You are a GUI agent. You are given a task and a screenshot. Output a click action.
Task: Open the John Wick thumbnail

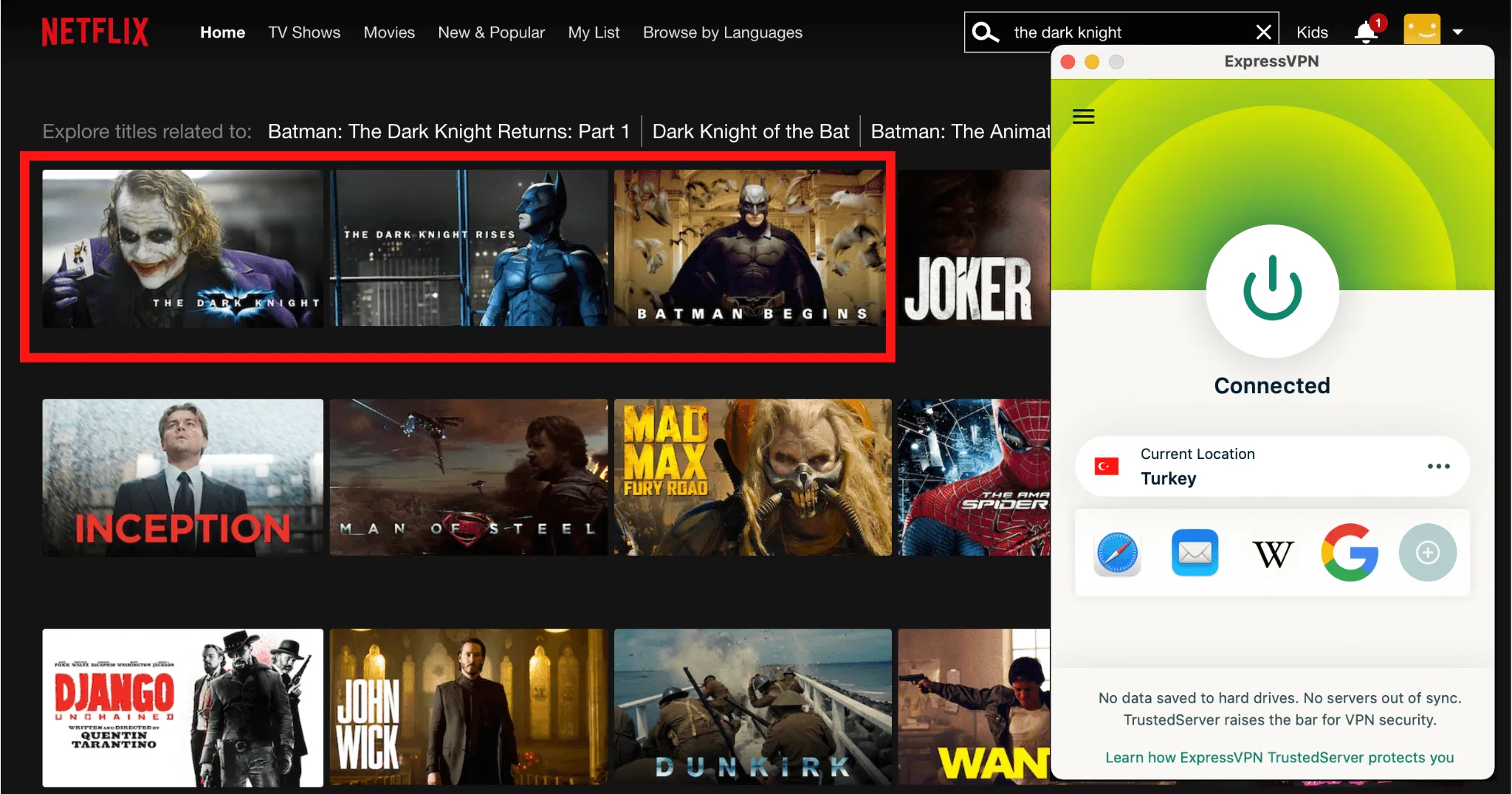[x=469, y=708]
